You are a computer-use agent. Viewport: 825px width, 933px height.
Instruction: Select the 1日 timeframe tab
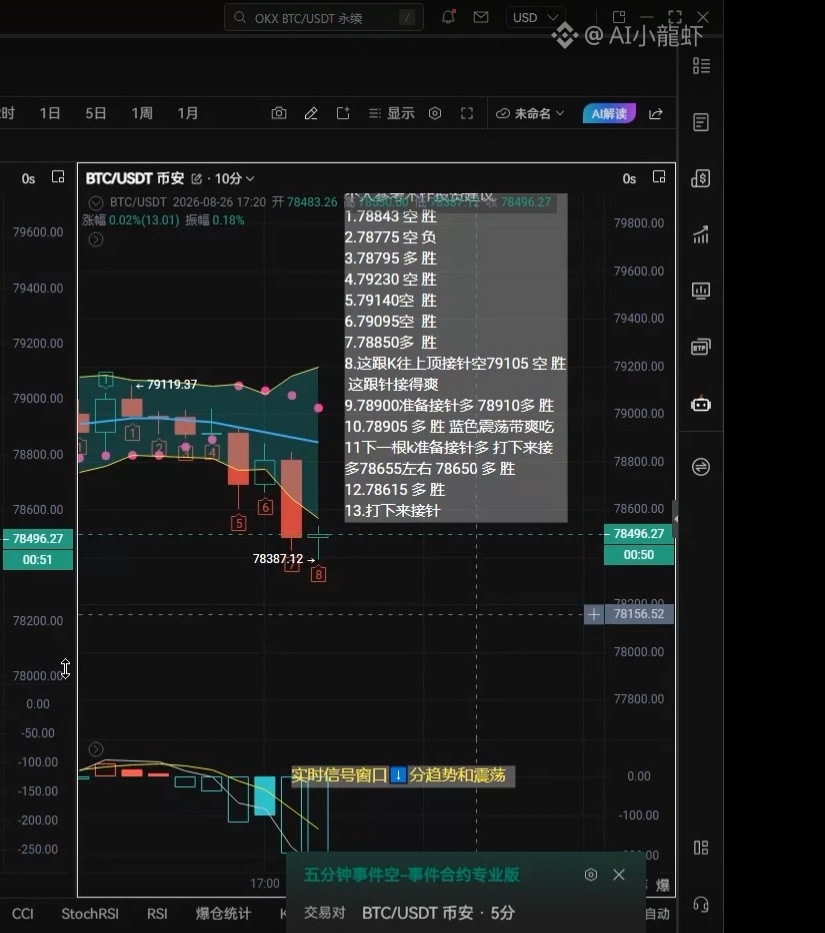click(x=49, y=113)
